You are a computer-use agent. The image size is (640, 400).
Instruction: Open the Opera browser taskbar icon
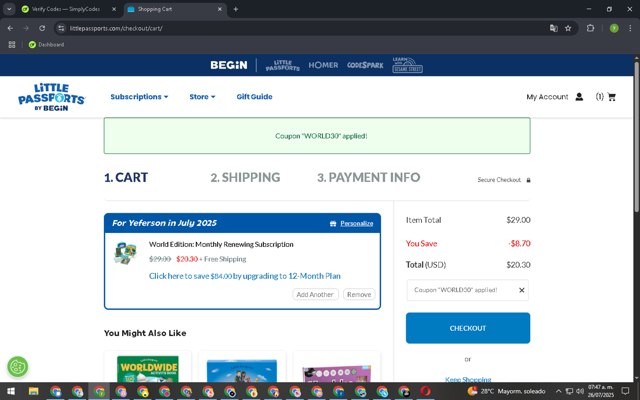425,391
